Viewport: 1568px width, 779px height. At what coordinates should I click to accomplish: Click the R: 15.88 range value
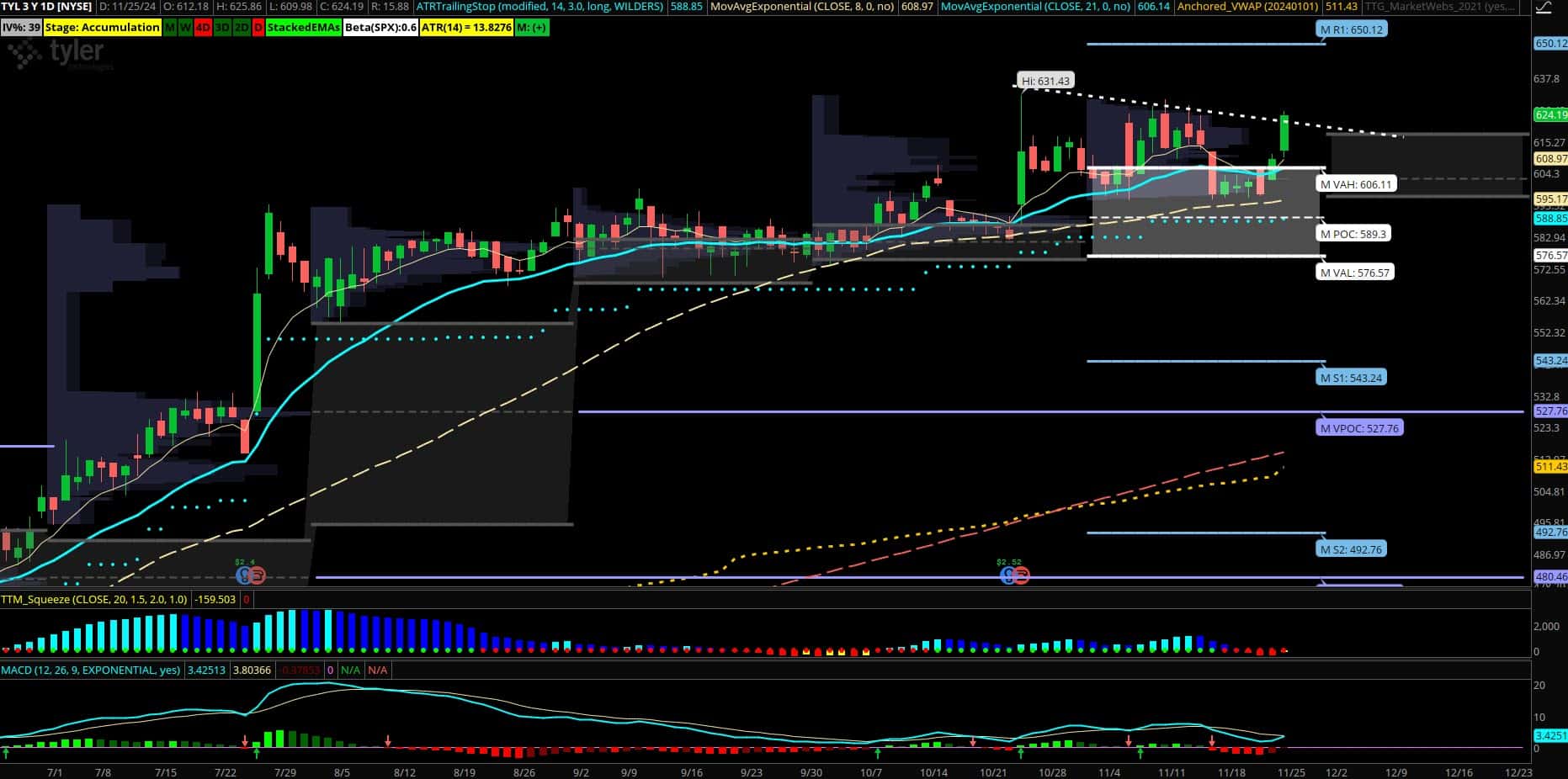pyautogui.click(x=390, y=7)
